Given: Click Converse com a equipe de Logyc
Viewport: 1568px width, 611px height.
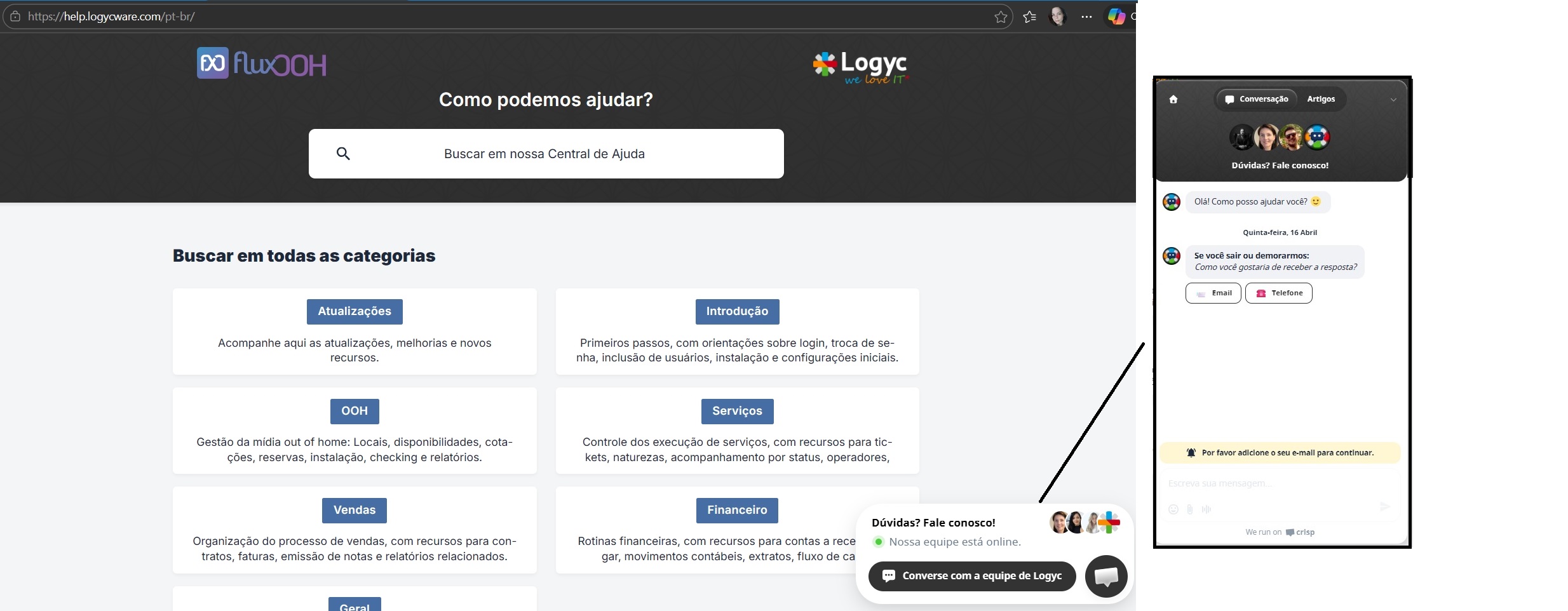Looking at the screenshot, I should (x=972, y=576).
